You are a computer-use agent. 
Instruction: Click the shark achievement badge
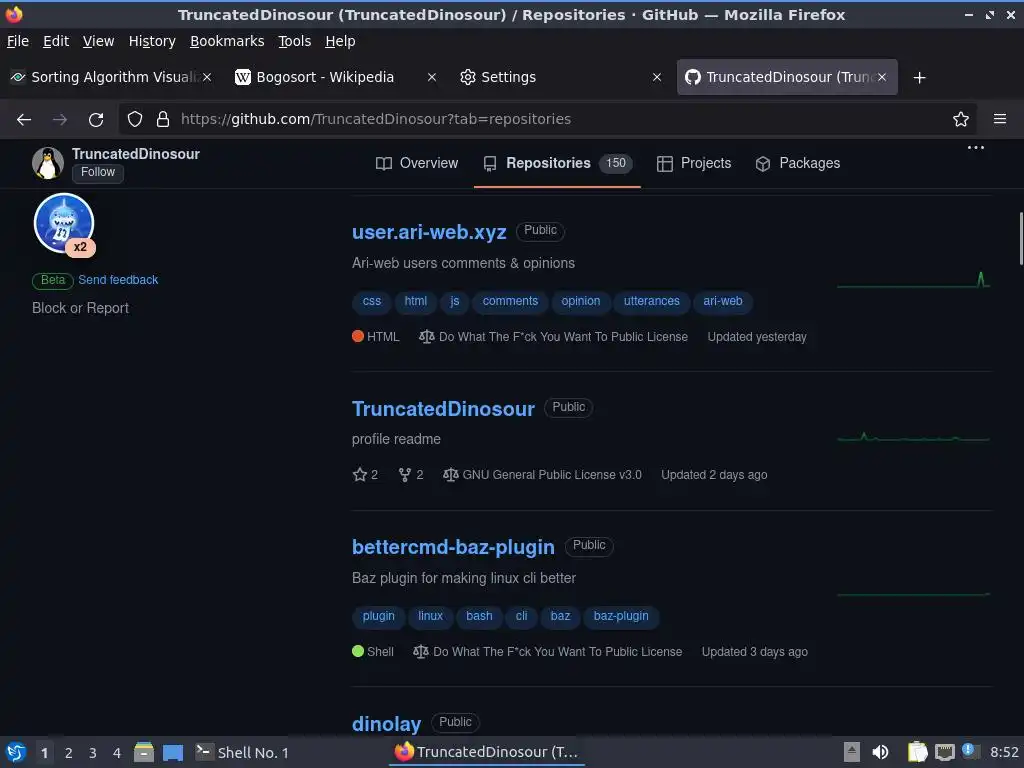[64, 223]
